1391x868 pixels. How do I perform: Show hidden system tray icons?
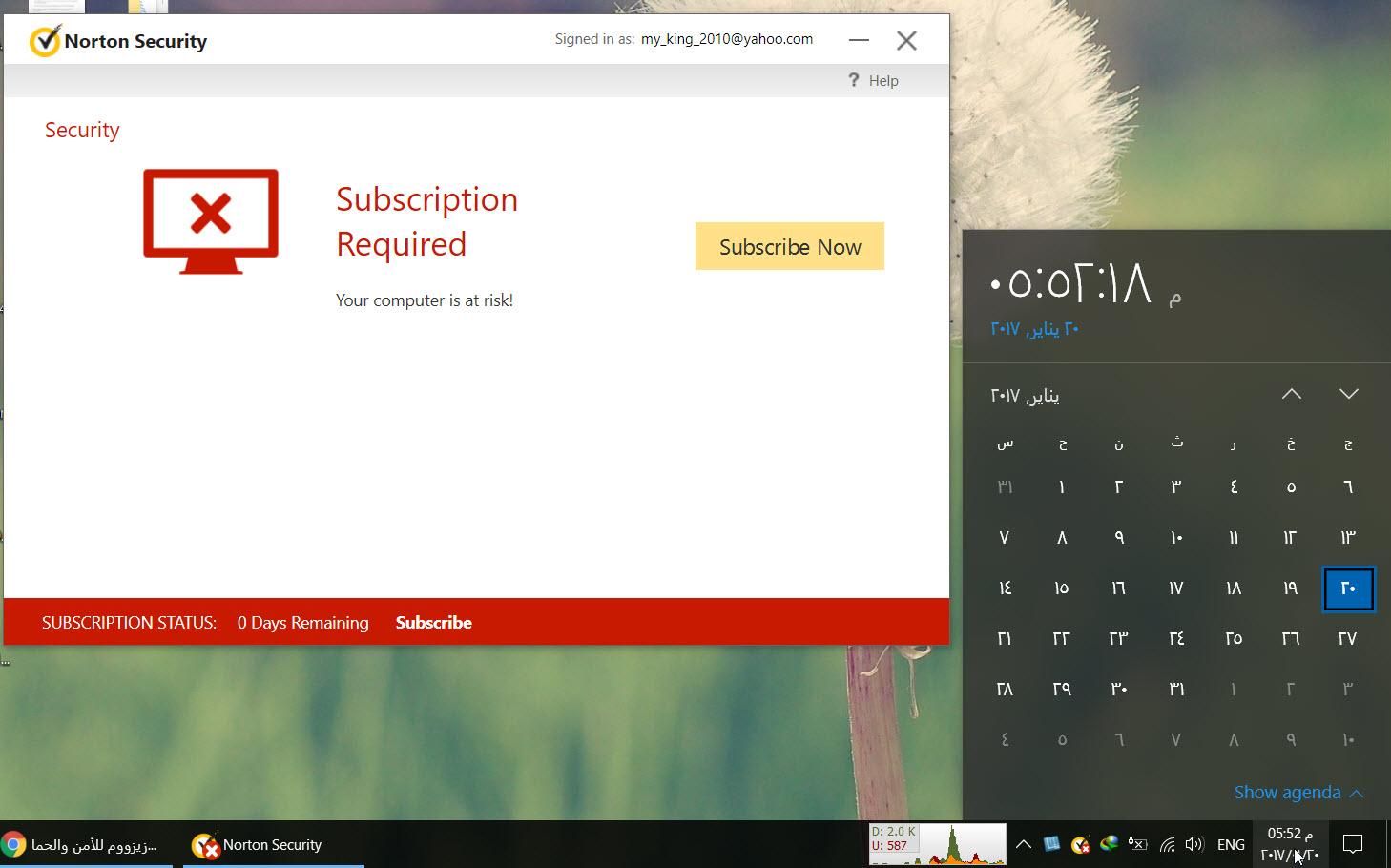pos(1024,844)
